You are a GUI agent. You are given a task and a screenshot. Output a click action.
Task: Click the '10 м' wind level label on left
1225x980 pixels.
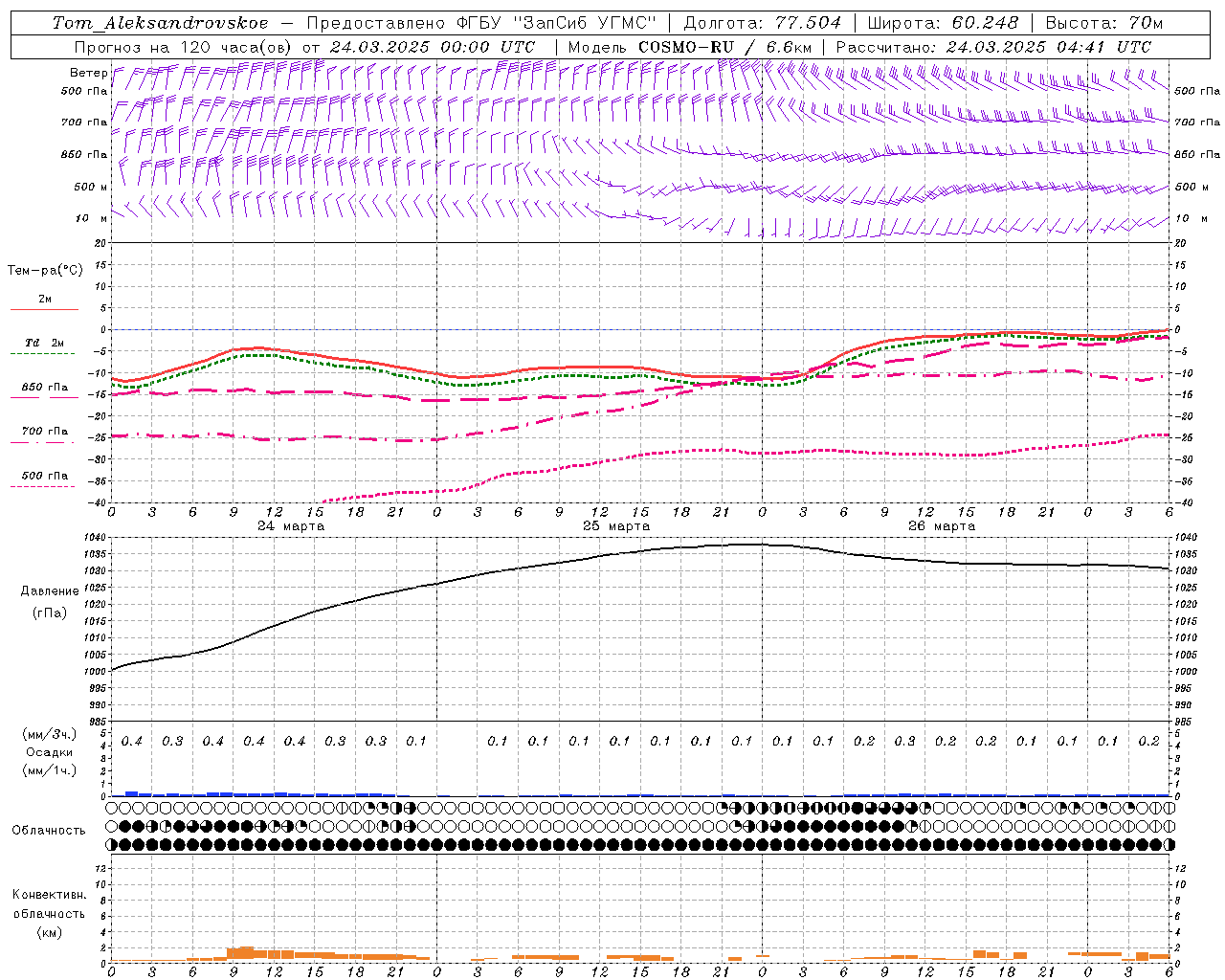point(92,218)
